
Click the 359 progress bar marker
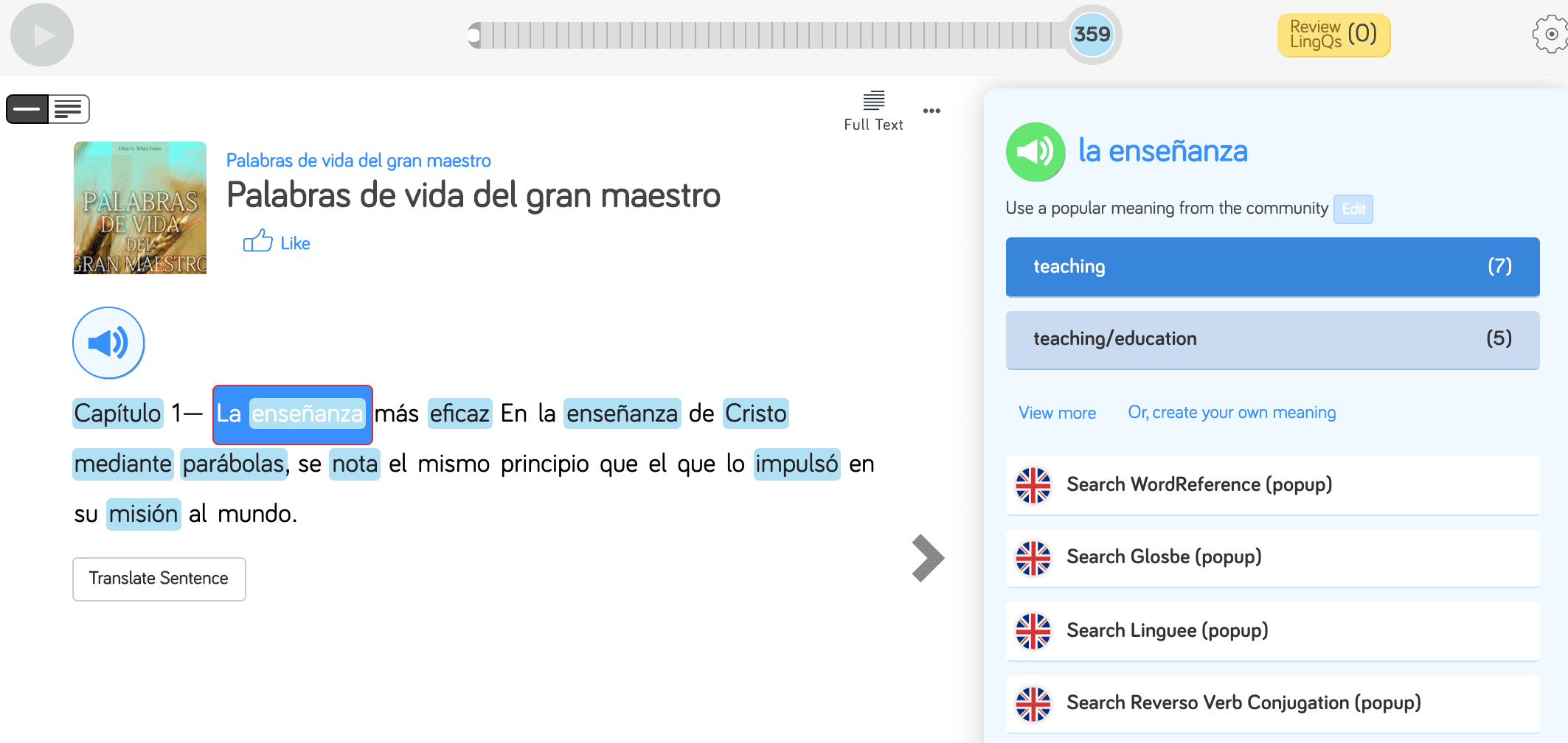click(x=1092, y=35)
